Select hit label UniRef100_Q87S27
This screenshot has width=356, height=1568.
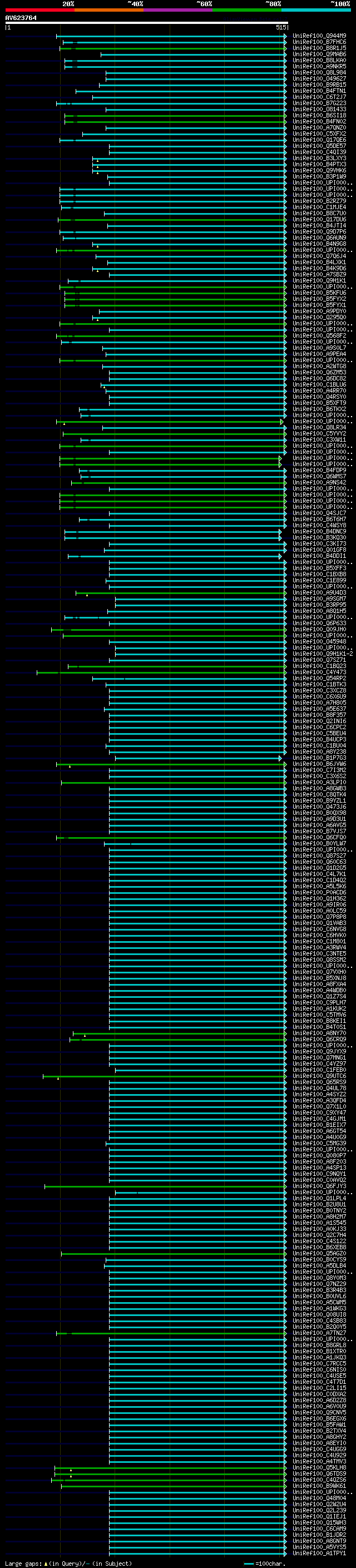[319, 856]
